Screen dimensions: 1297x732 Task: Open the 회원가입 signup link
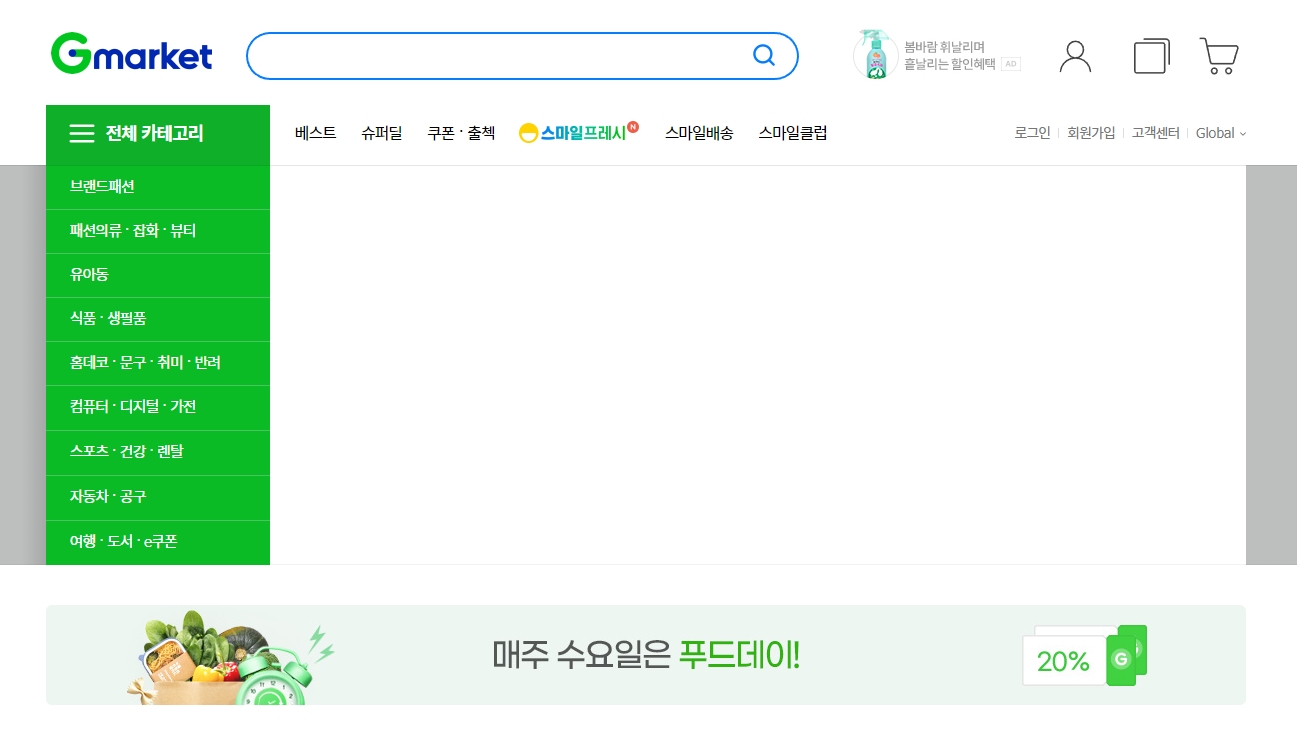click(x=1090, y=132)
